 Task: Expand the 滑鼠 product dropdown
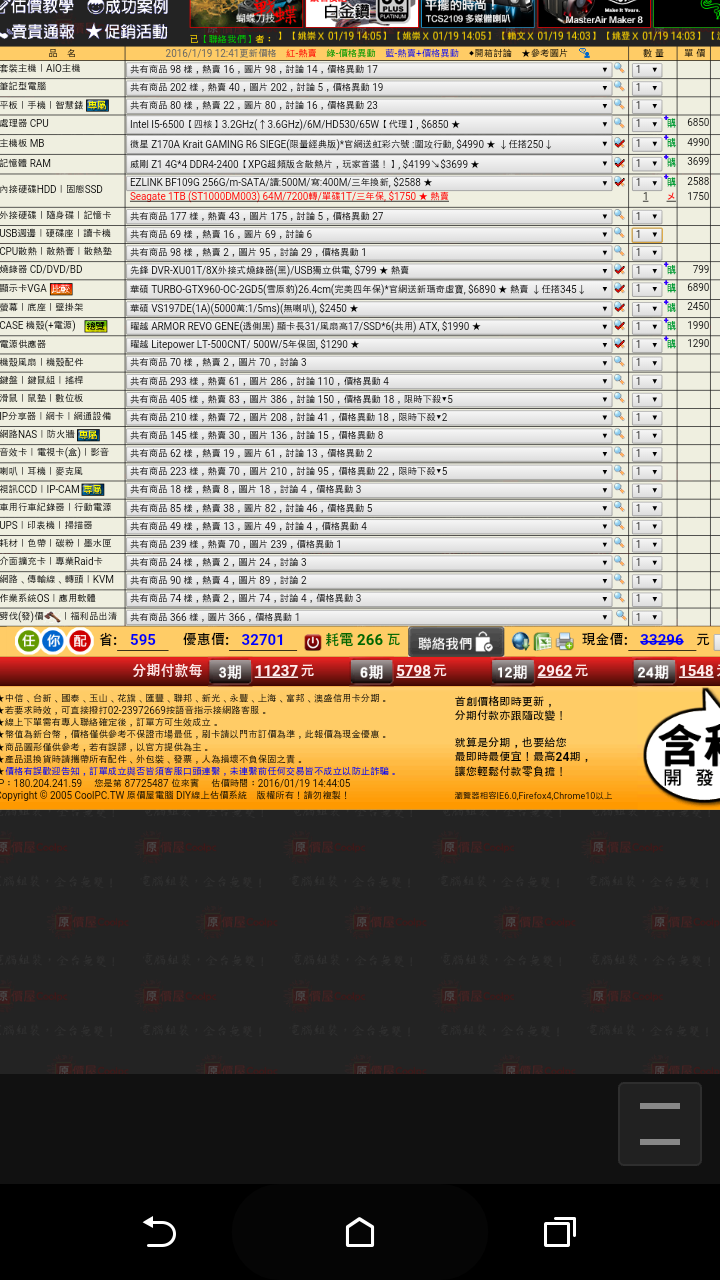[369, 399]
